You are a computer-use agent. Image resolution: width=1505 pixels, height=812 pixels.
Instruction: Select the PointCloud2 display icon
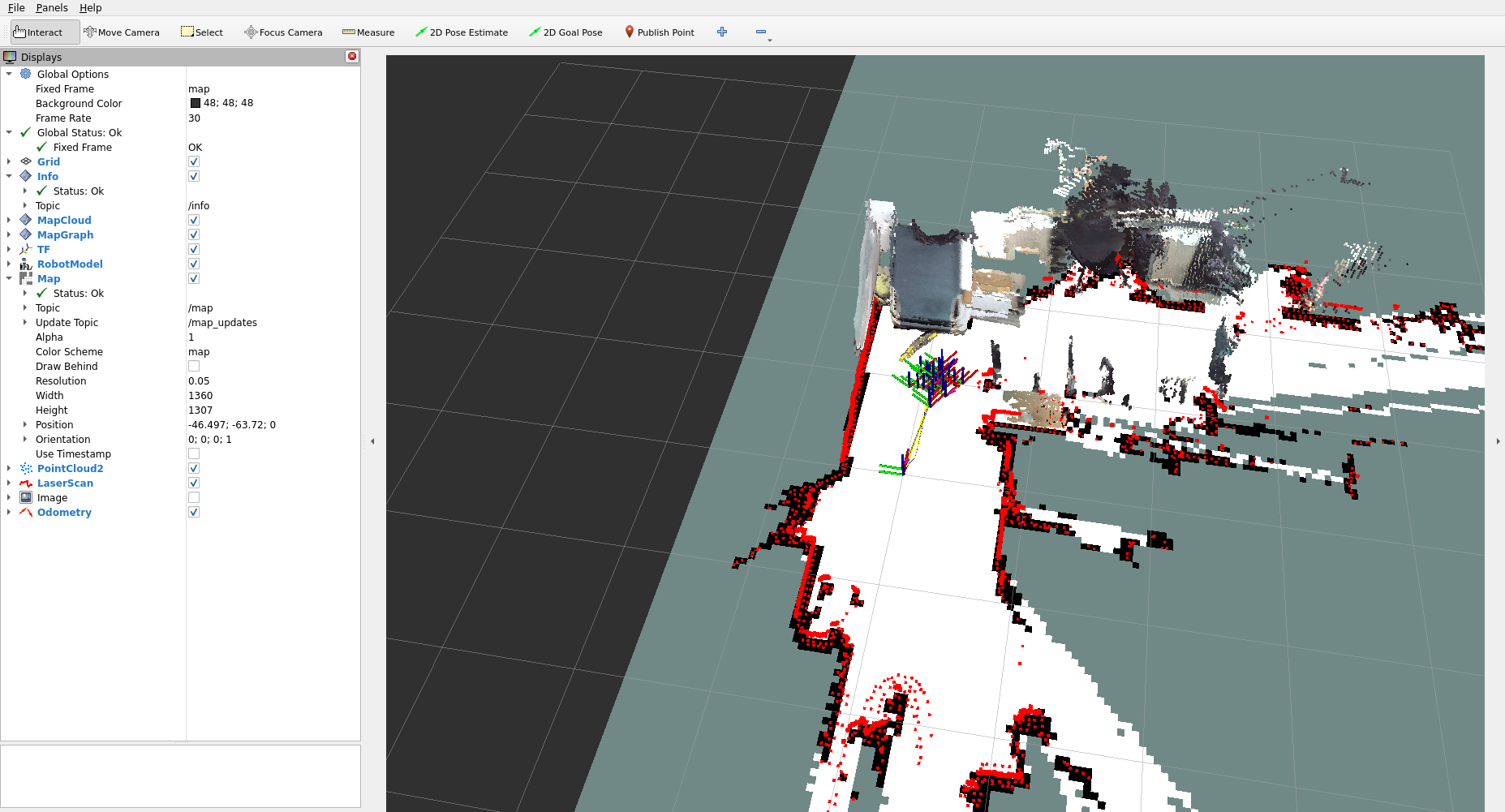point(26,468)
